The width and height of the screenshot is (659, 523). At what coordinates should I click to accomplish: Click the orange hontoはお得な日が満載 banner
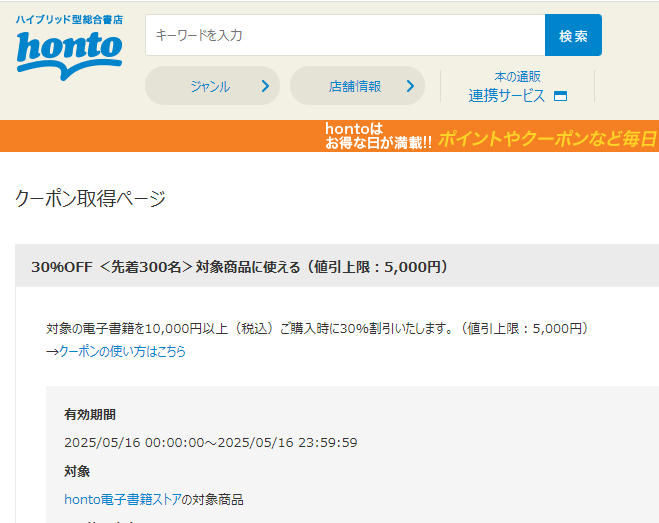[330, 136]
